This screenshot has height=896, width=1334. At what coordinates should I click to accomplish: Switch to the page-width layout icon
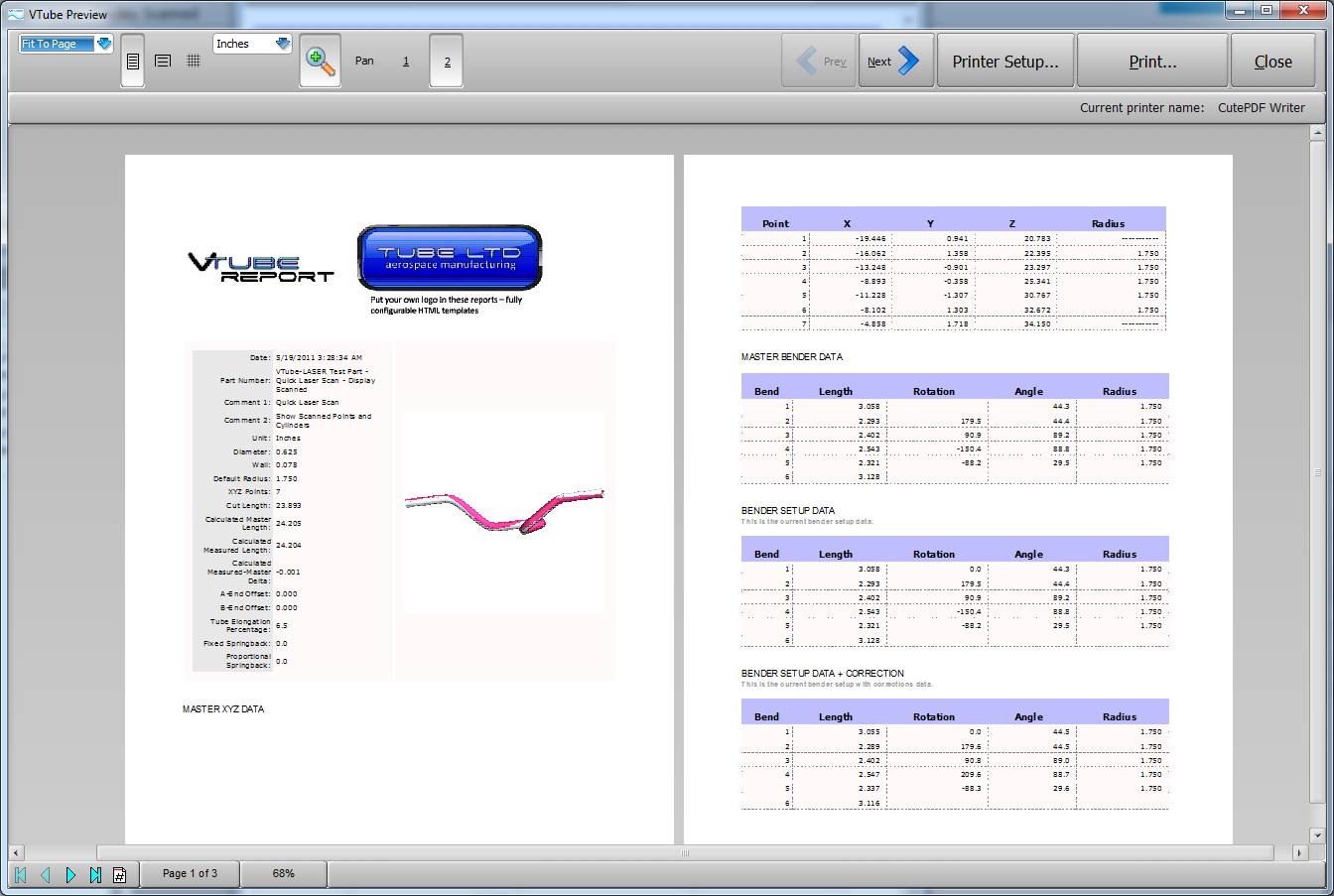[x=163, y=62]
